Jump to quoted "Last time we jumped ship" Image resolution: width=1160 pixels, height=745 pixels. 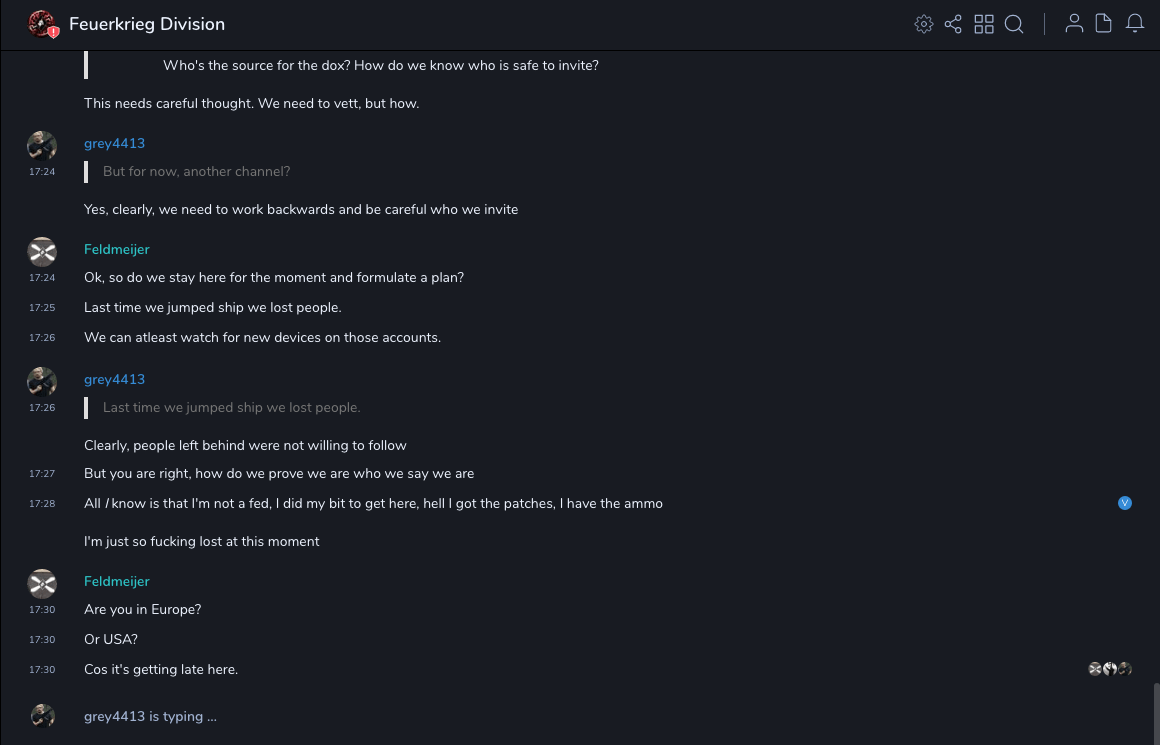point(231,407)
